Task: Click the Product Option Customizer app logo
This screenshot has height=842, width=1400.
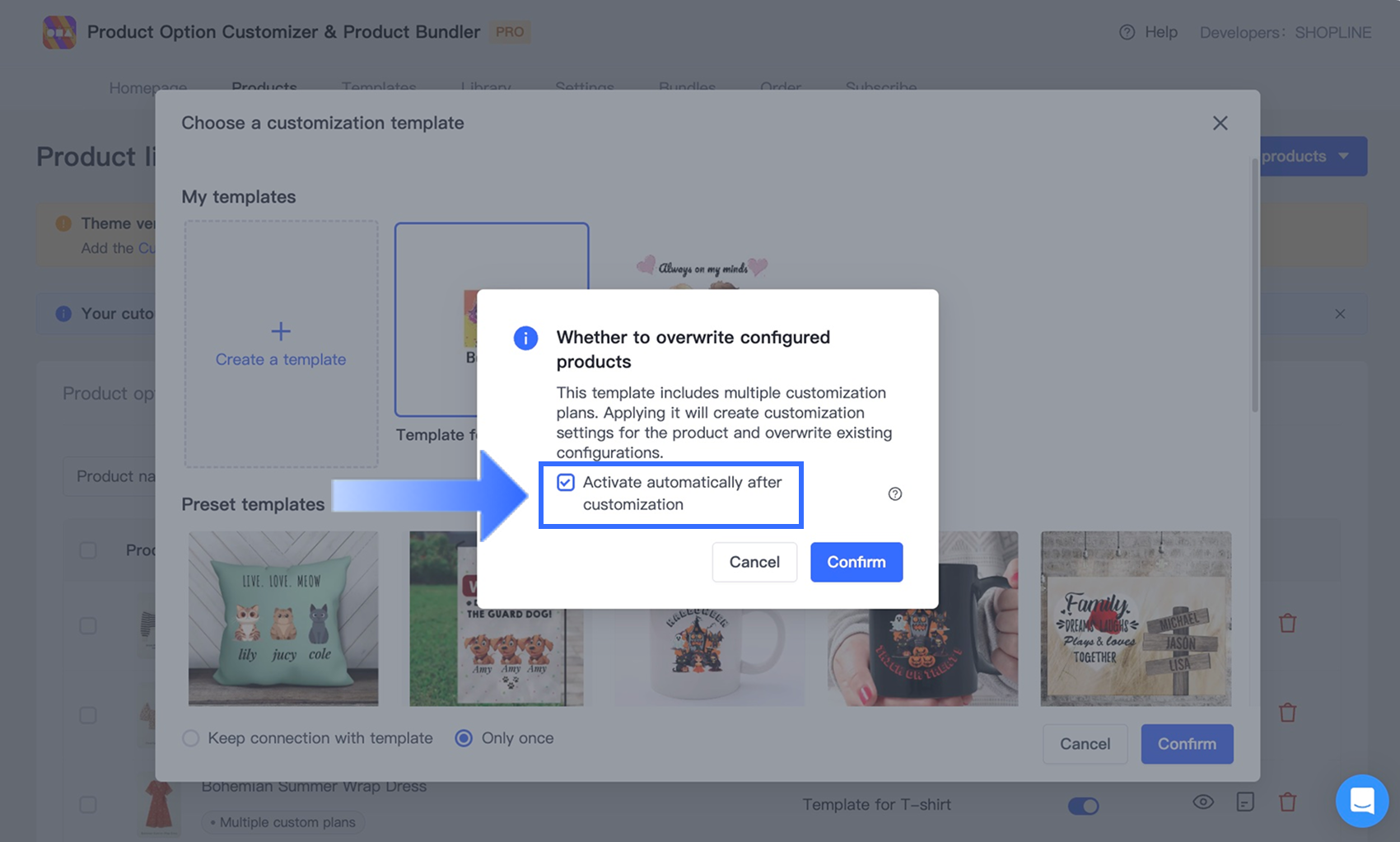Action: pos(59,32)
